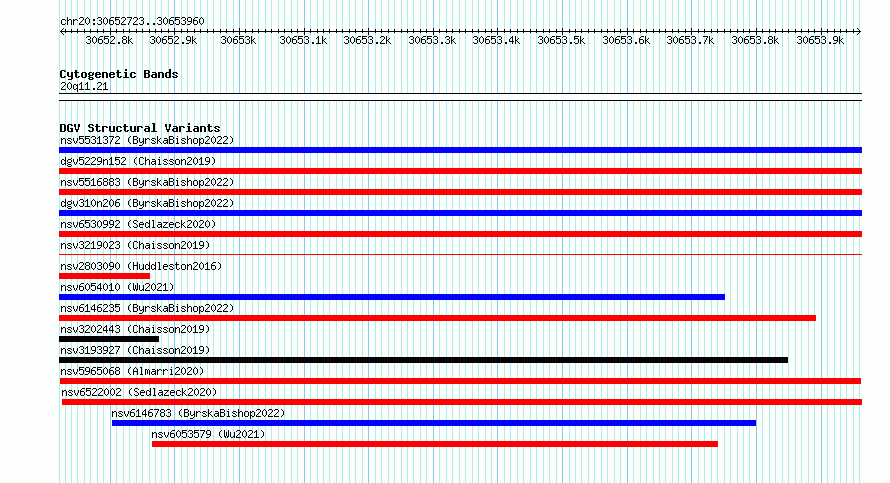This screenshot has width=890, height=483.
Task: Click the blue bar under nsv6054010
Action: pos(392,297)
